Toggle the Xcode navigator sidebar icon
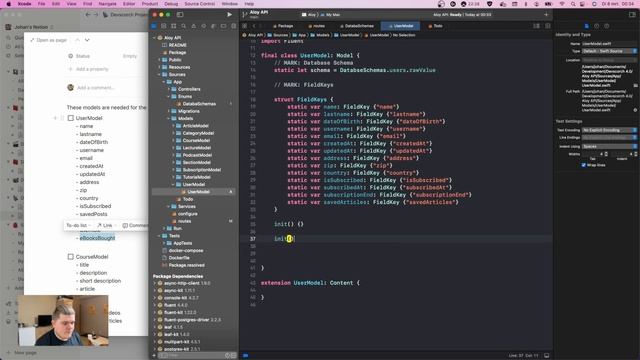640x360 pixels. coord(180,15)
